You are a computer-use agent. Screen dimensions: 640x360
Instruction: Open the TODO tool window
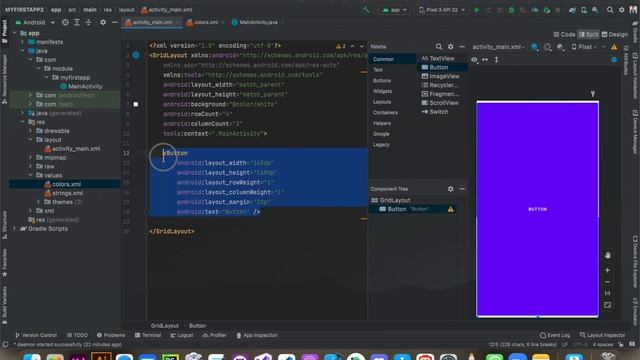tap(77, 335)
